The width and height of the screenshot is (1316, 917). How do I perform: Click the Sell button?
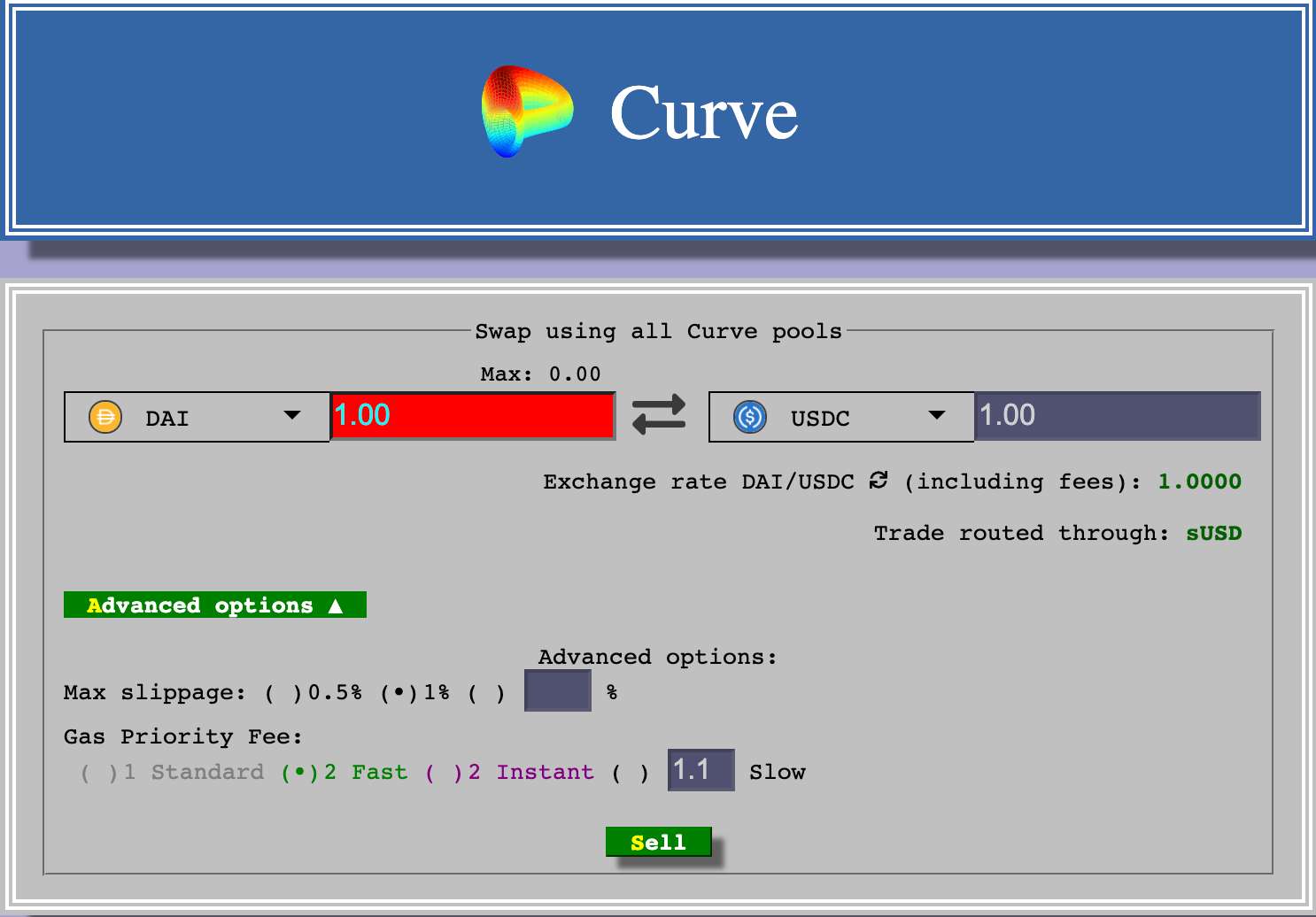click(x=658, y=841)
